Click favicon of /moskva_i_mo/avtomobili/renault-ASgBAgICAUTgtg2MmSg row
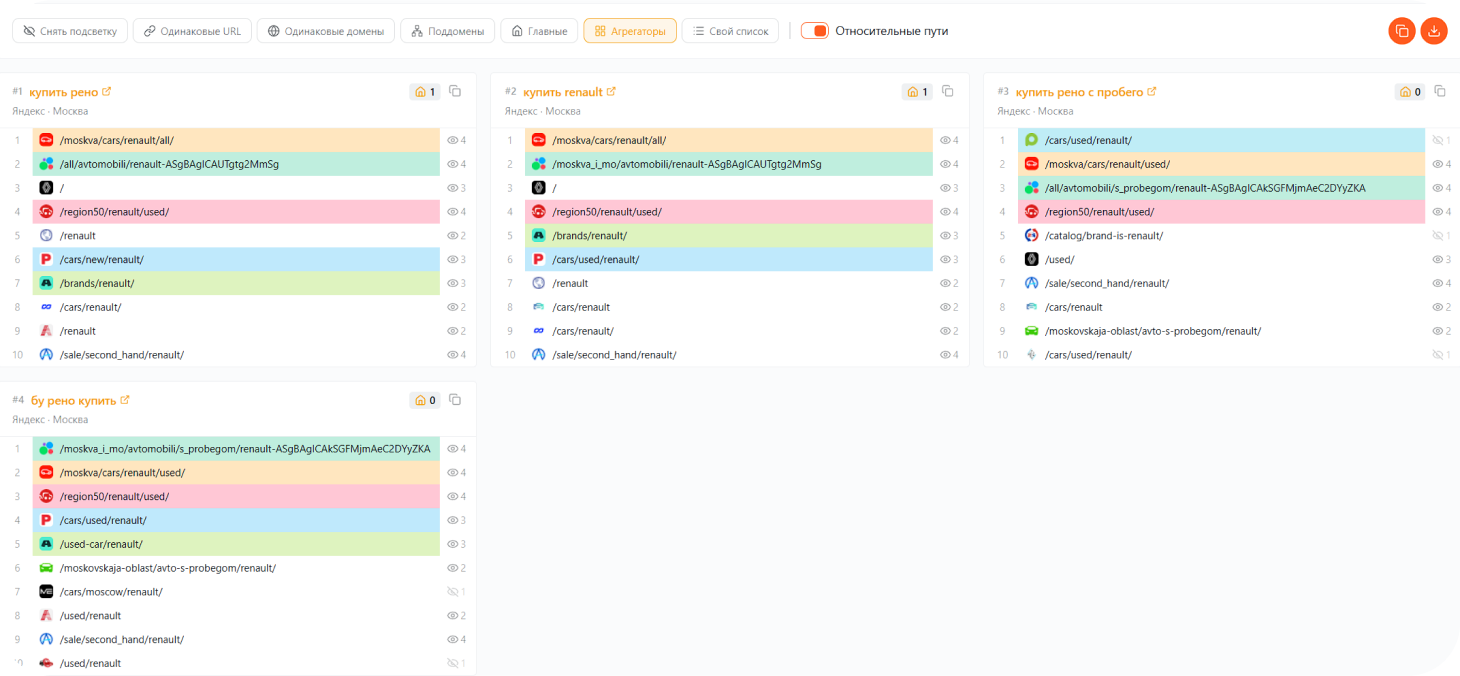The height and width of the screenshot is (676, 1460). pos(539,164)
